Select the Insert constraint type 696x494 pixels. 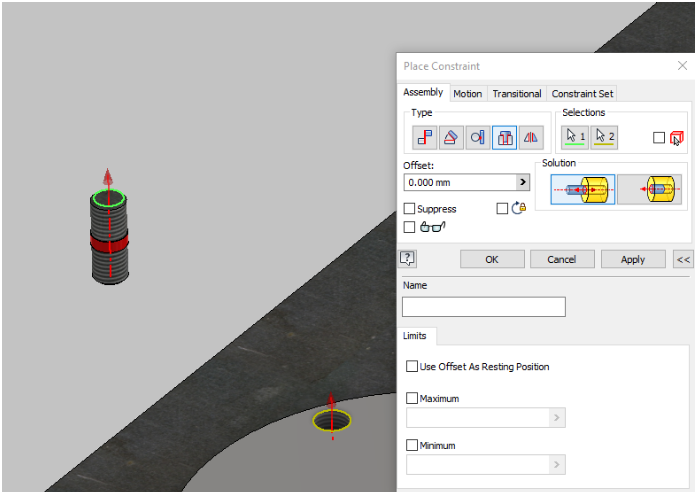pyautogui.click(x=505, y=137)
